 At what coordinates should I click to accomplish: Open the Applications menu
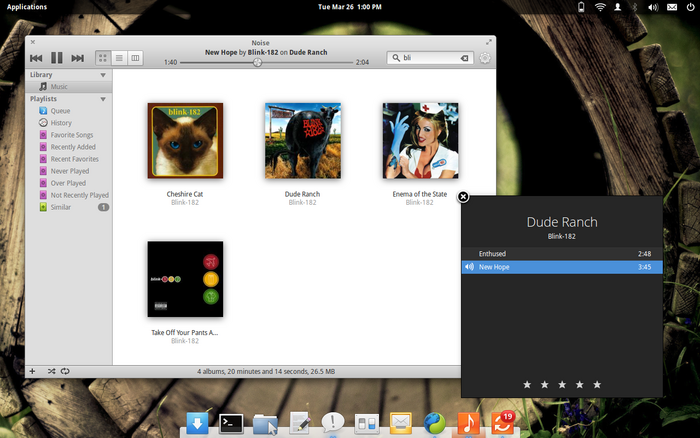[x=27, y=6]
